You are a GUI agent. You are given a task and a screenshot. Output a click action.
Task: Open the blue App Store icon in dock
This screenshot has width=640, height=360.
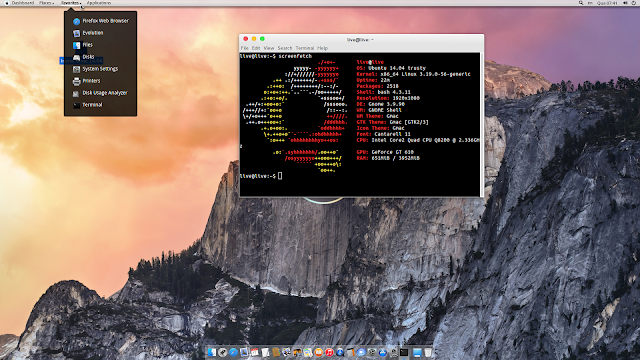[382, 352]
